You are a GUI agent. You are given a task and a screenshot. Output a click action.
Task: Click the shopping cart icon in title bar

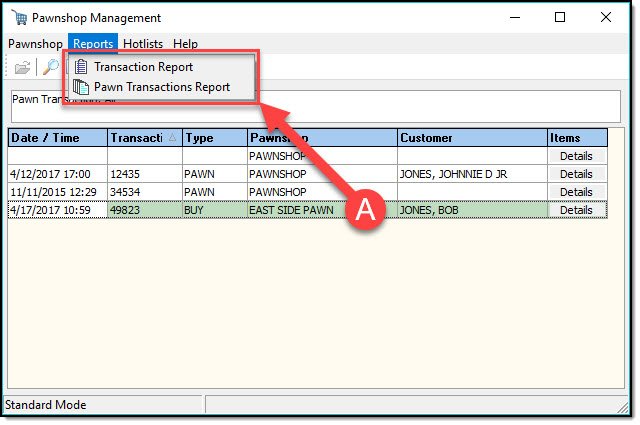click(17, 18)
